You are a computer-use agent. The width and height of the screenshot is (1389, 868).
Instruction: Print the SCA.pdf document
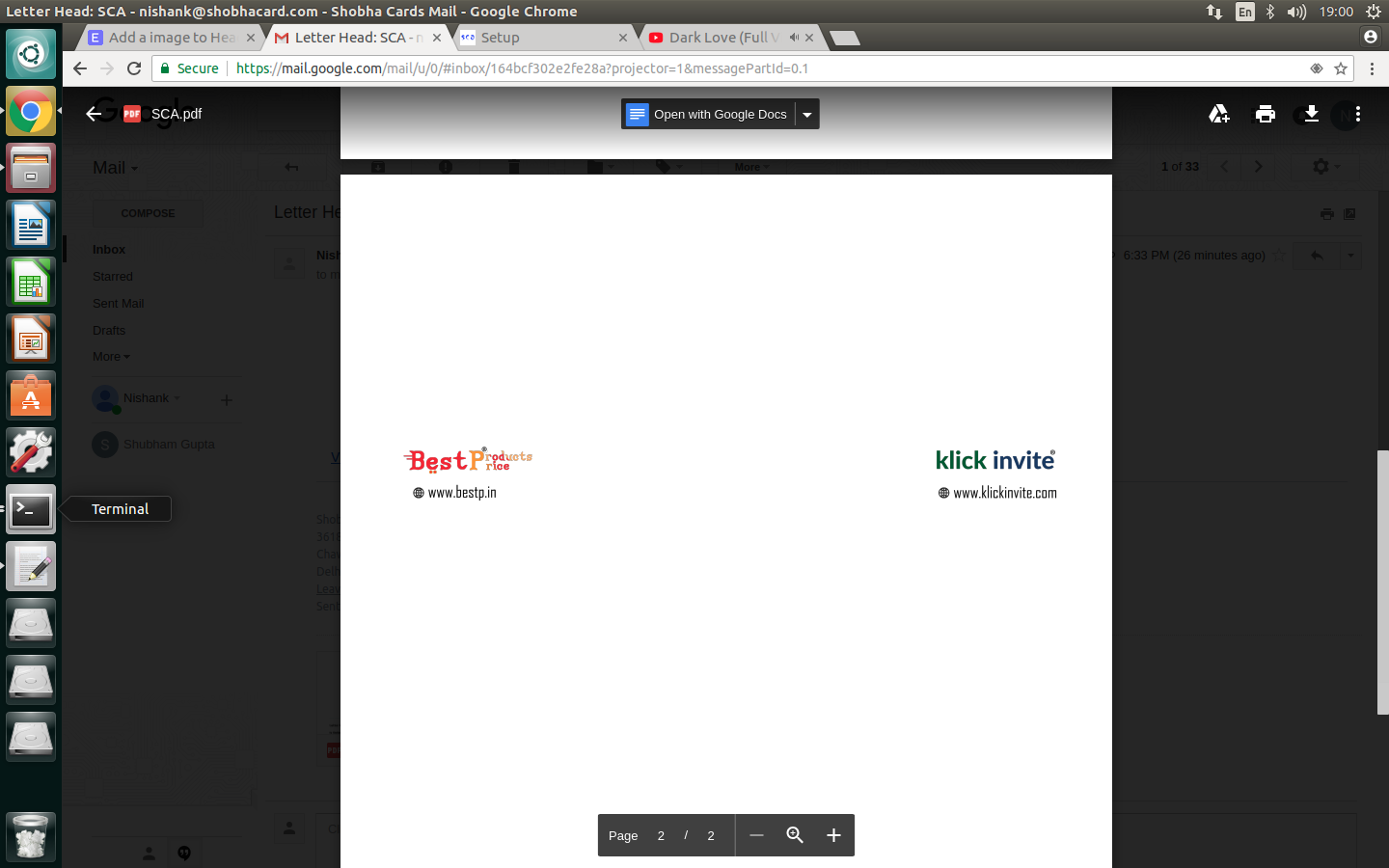(x=1266, y=114)
